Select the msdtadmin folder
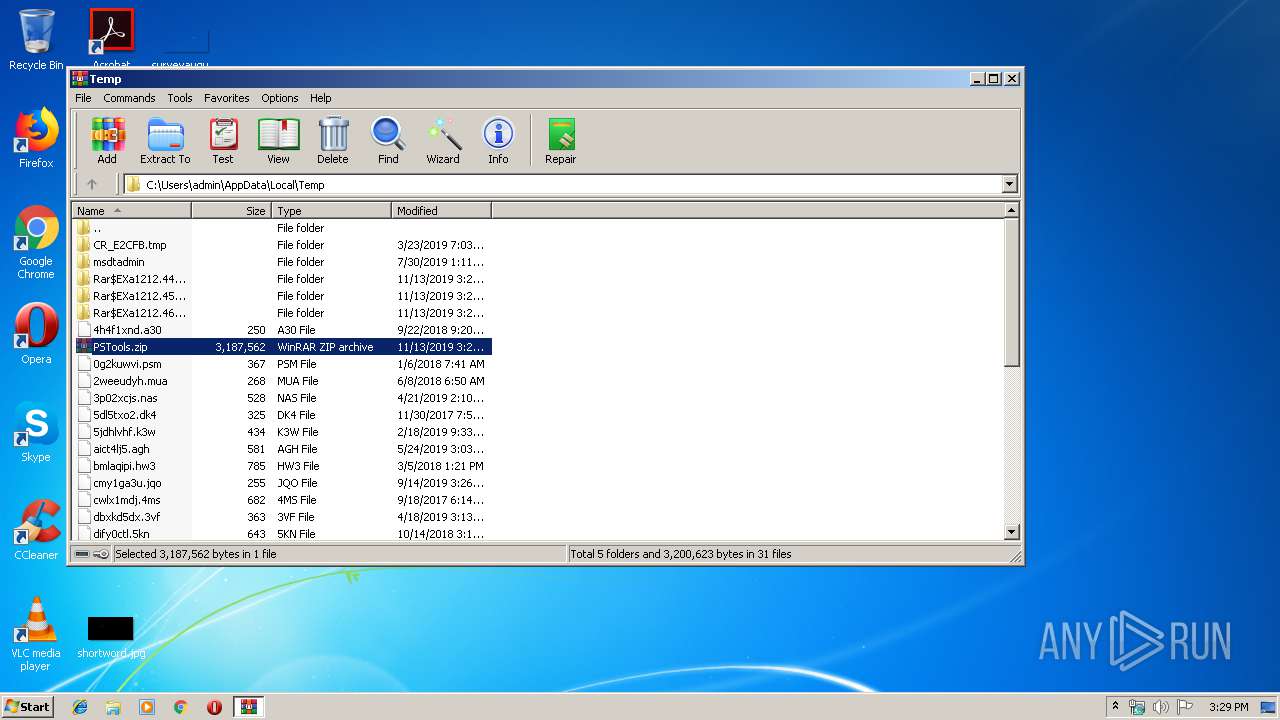The image size is (1280, 720). tap(282, 262)
